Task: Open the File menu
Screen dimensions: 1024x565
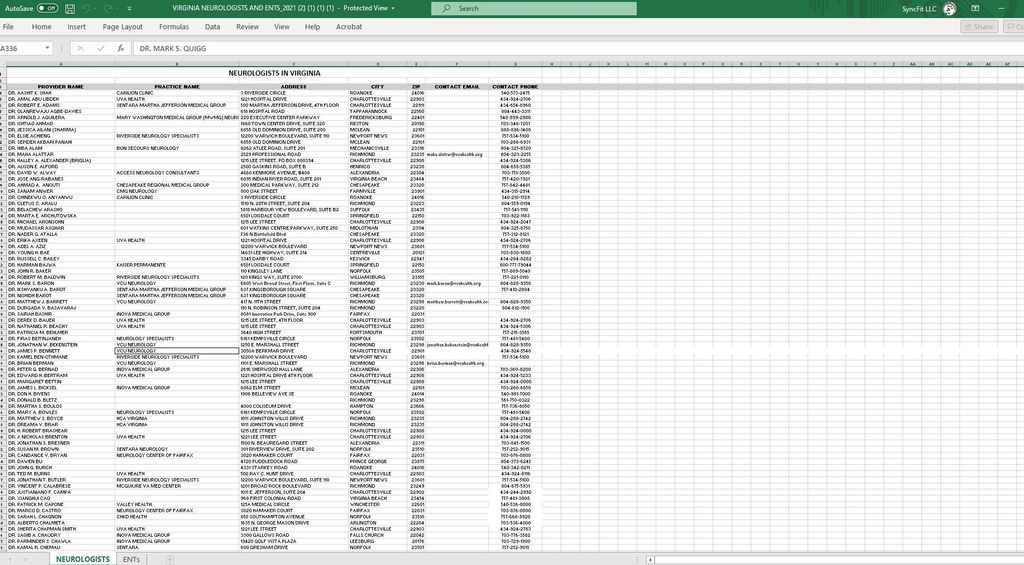Action: click(x=8, y=27)
